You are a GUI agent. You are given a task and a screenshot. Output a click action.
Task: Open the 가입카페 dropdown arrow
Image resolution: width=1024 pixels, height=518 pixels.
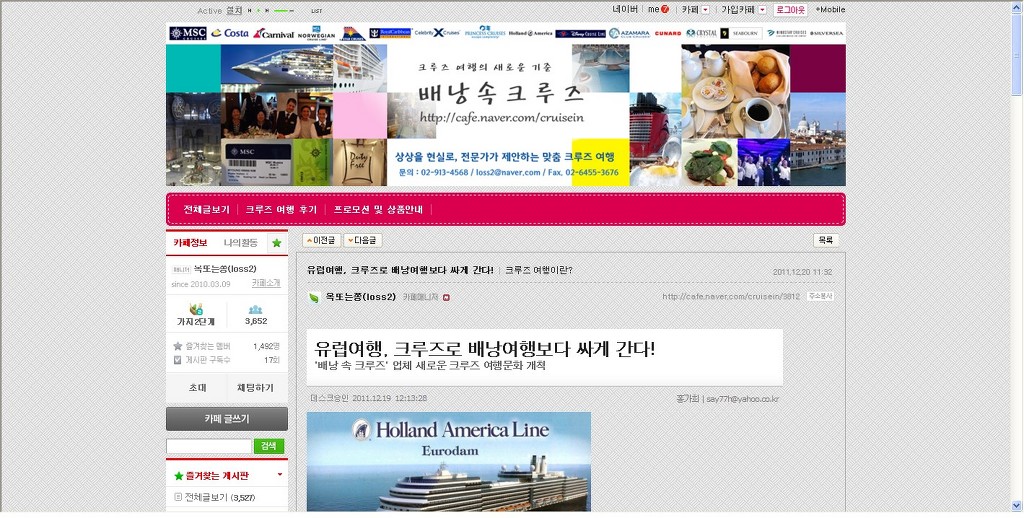pos(762,10)
